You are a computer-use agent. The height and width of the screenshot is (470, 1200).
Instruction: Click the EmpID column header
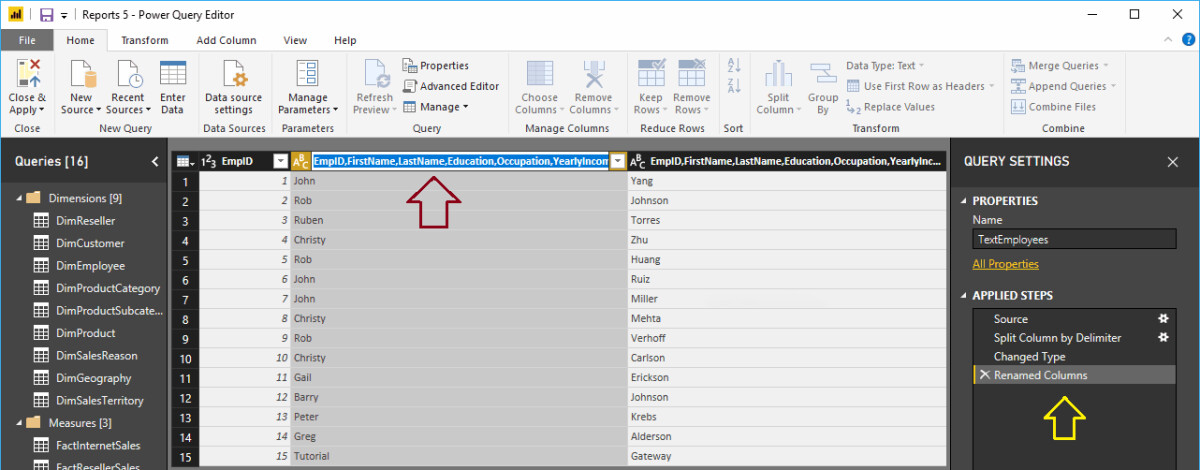pyautogui.click(x=236, y=161)
